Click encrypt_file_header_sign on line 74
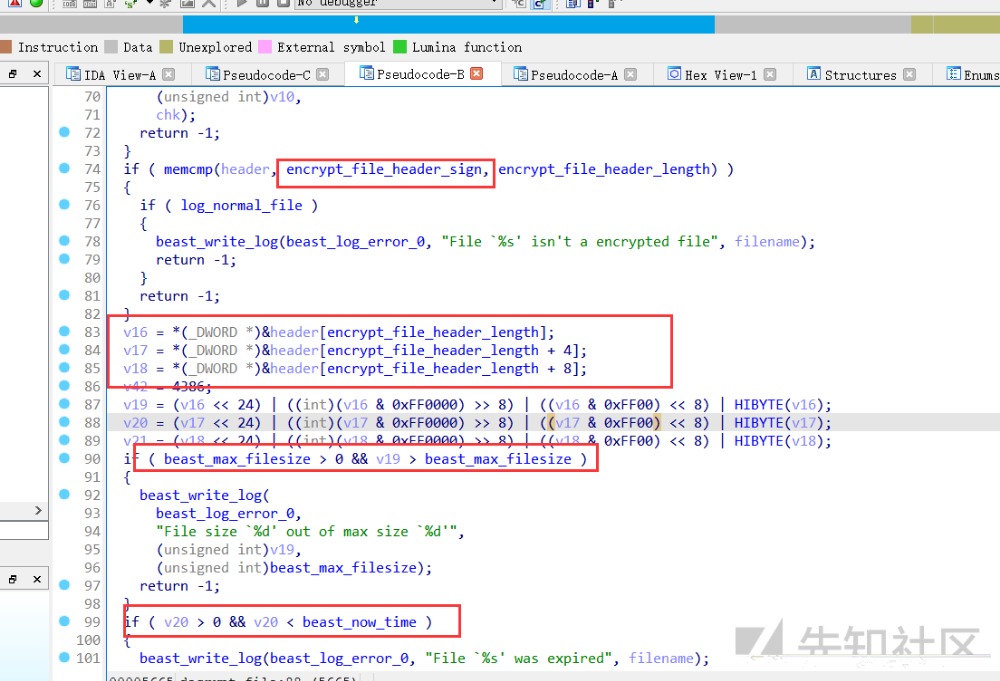1000x681 pixels. coord(385,170)
